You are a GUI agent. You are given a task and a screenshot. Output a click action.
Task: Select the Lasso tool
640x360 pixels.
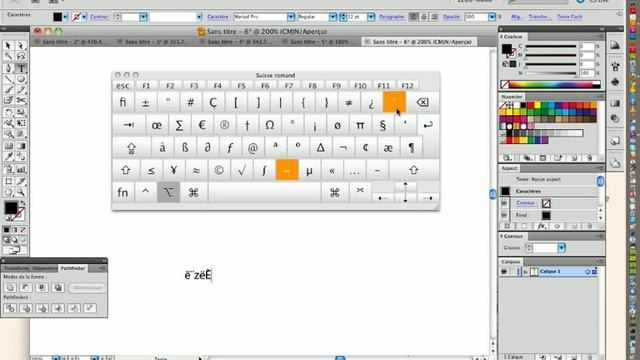(21, 56)
